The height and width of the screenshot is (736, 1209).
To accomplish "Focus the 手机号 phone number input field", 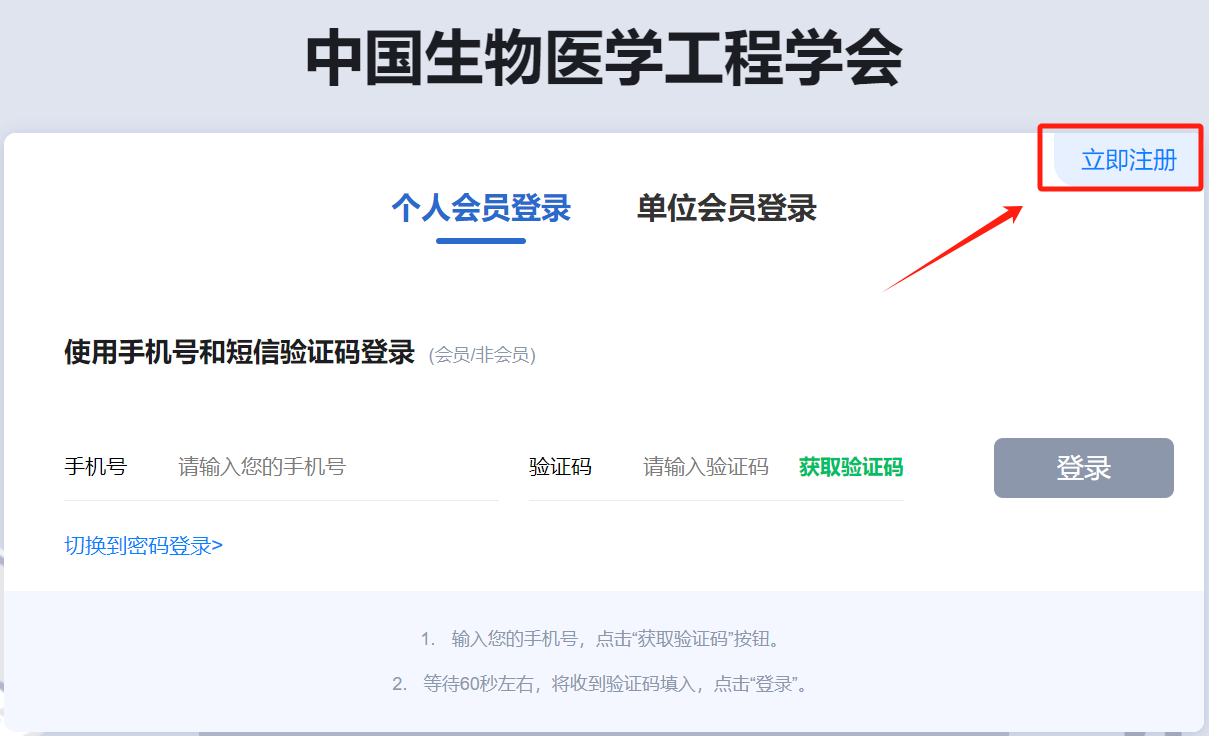I will click(337, 466).
